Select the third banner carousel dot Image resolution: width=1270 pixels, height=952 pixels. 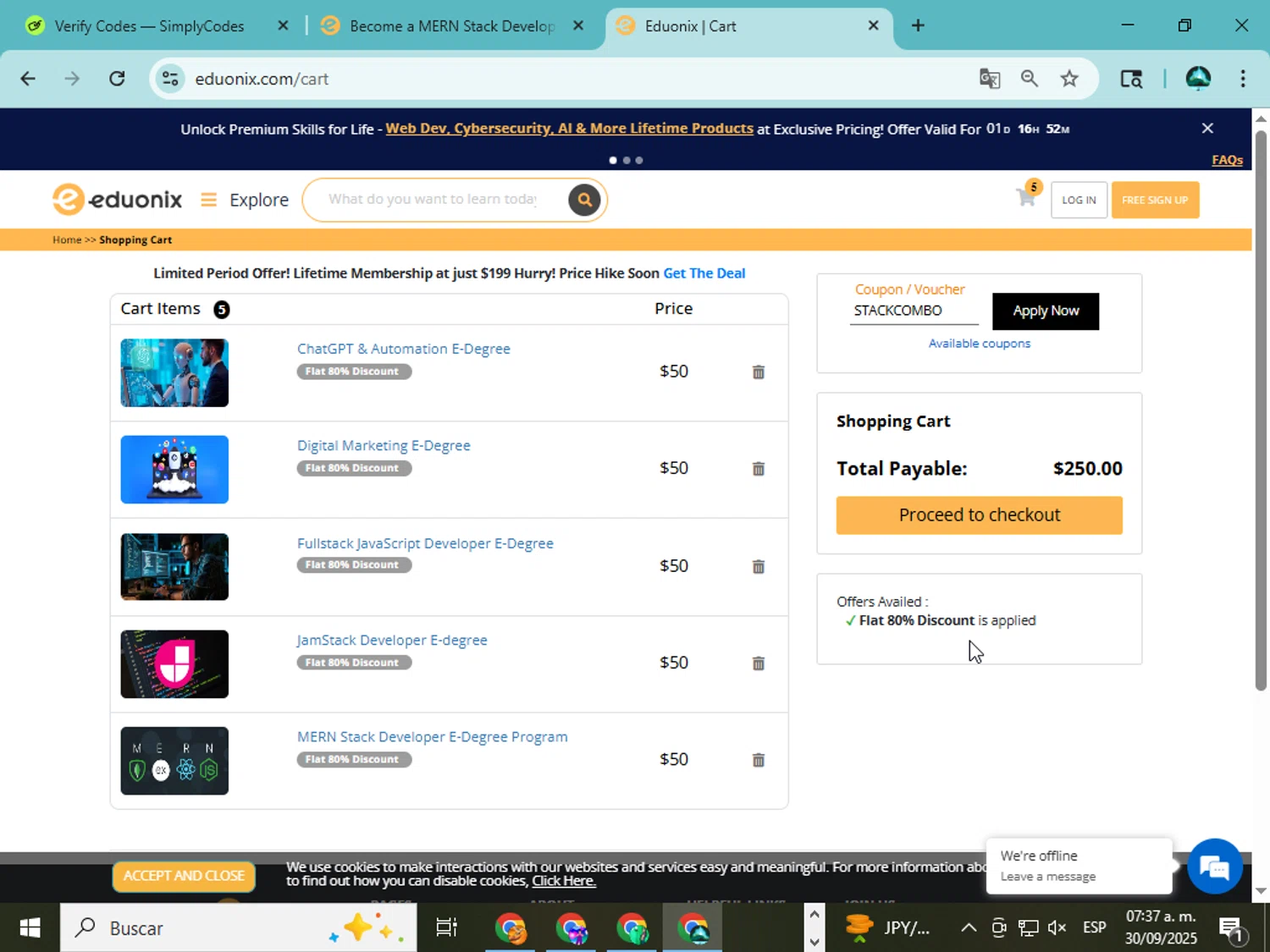639,160
